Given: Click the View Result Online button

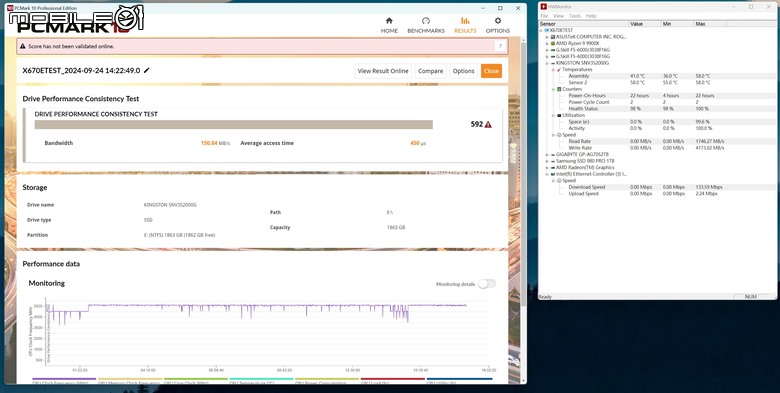Looking at the screenshot, I should [x=383, y=71].
